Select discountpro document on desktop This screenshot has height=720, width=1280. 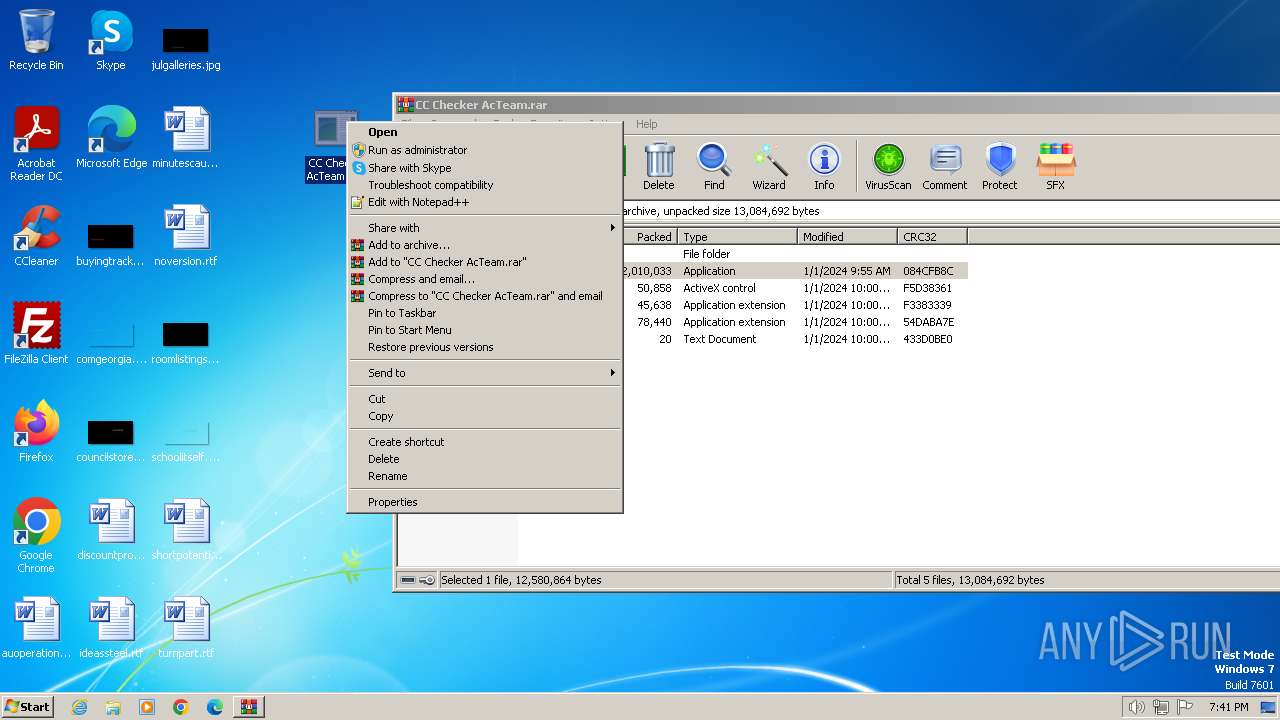(x=111, y=530)
